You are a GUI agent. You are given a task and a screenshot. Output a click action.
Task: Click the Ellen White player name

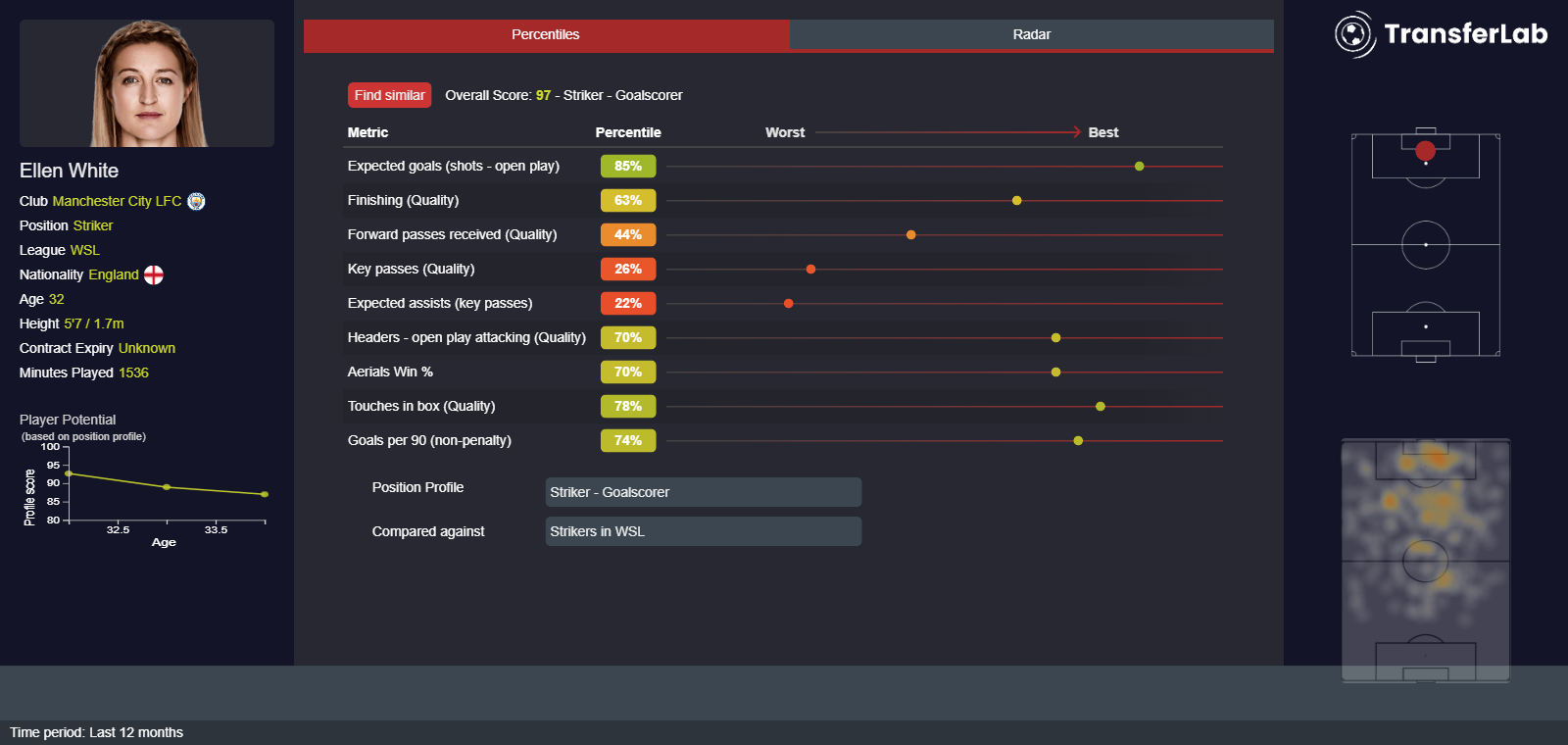coord(69,171)
